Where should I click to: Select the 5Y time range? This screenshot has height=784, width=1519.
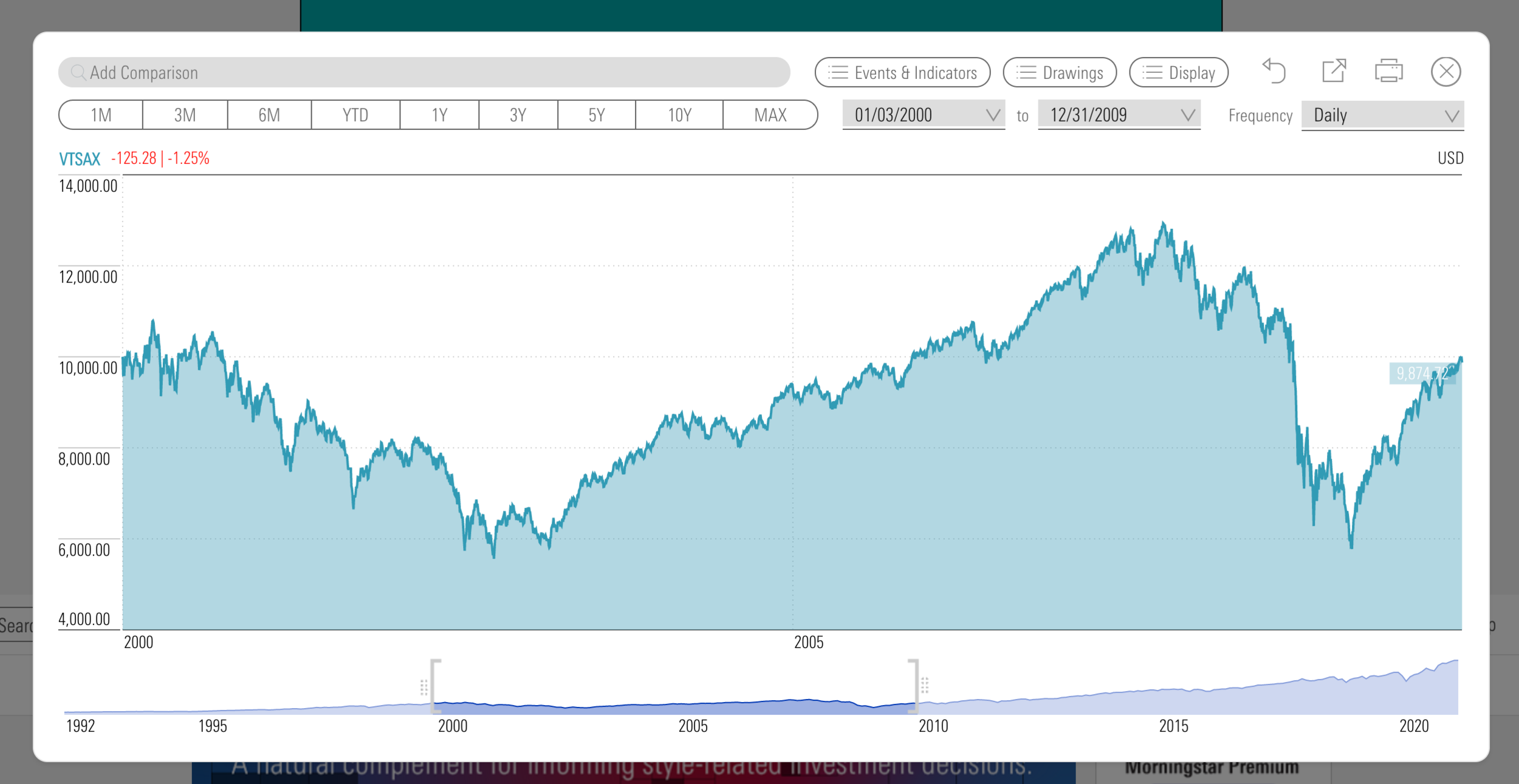597,115
